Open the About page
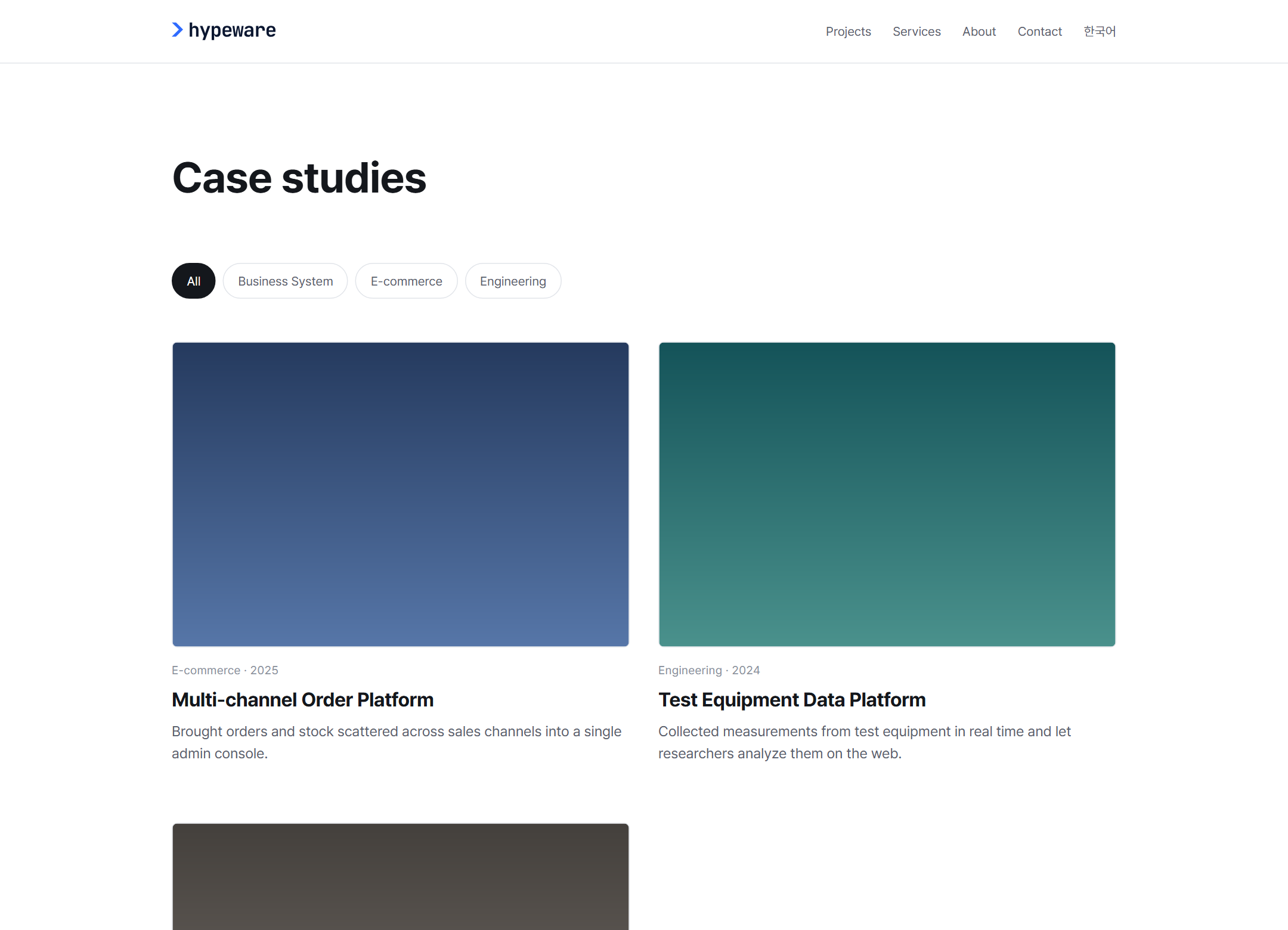The width and height of the screenshot is (1288, 930). 979,32
